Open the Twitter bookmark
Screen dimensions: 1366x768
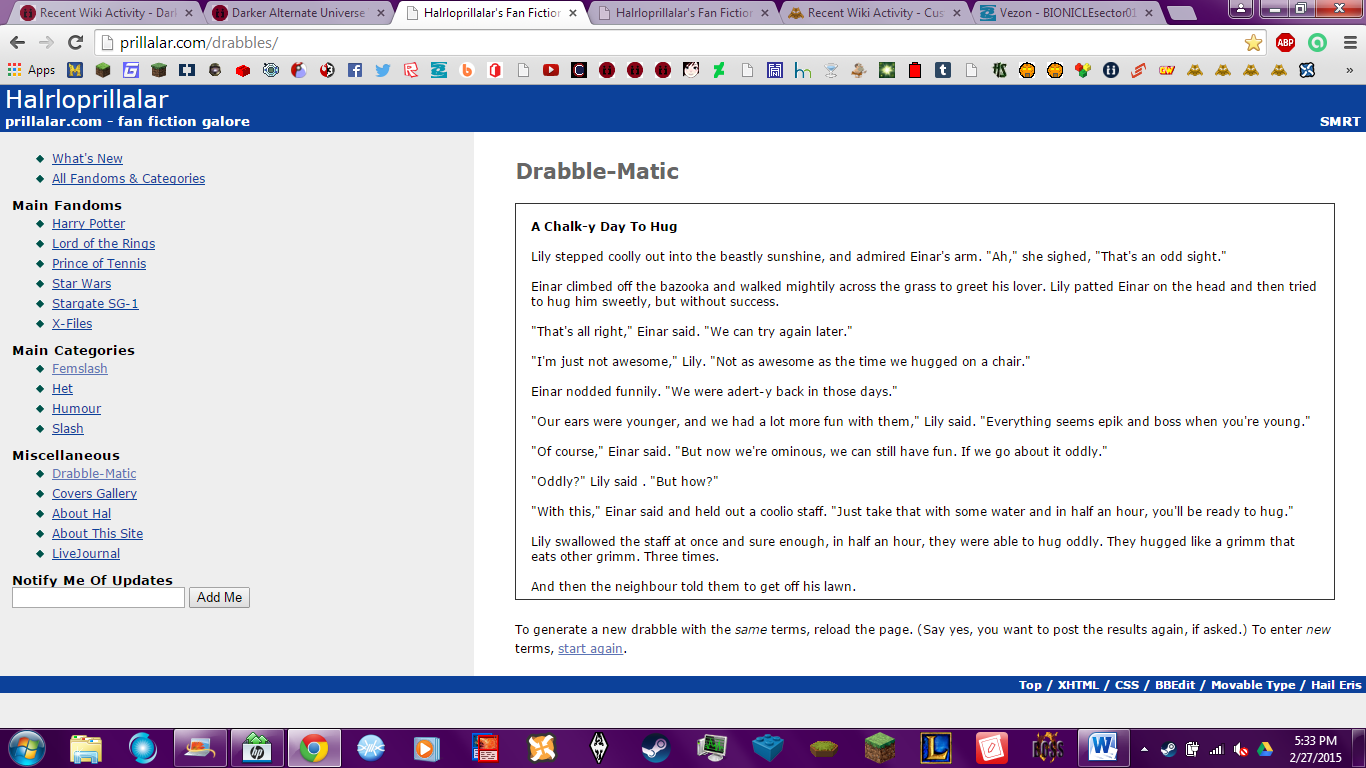point(381,71)
